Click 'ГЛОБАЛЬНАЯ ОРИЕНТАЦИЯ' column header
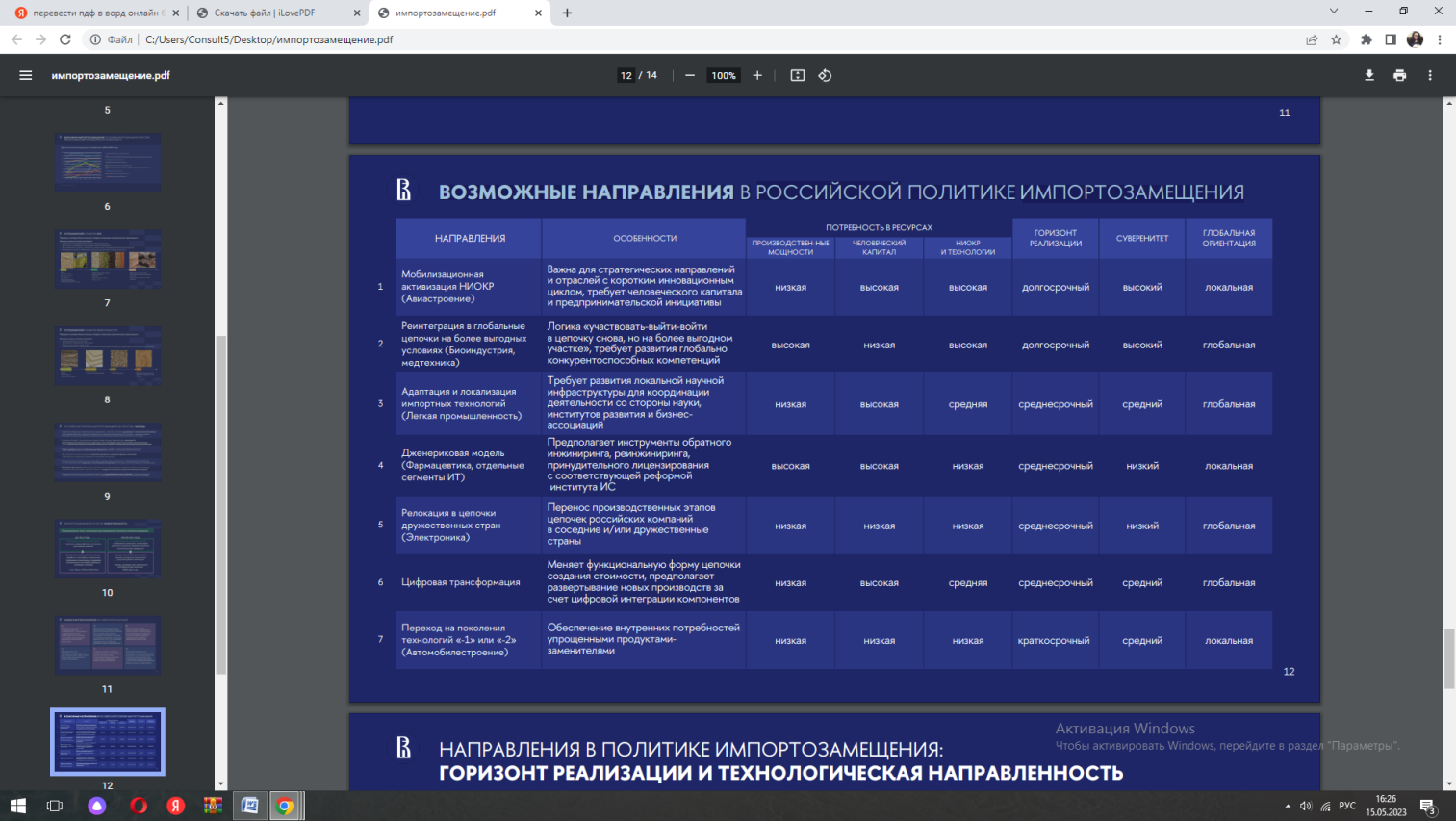1456x821 pixels. [1229, 238]
